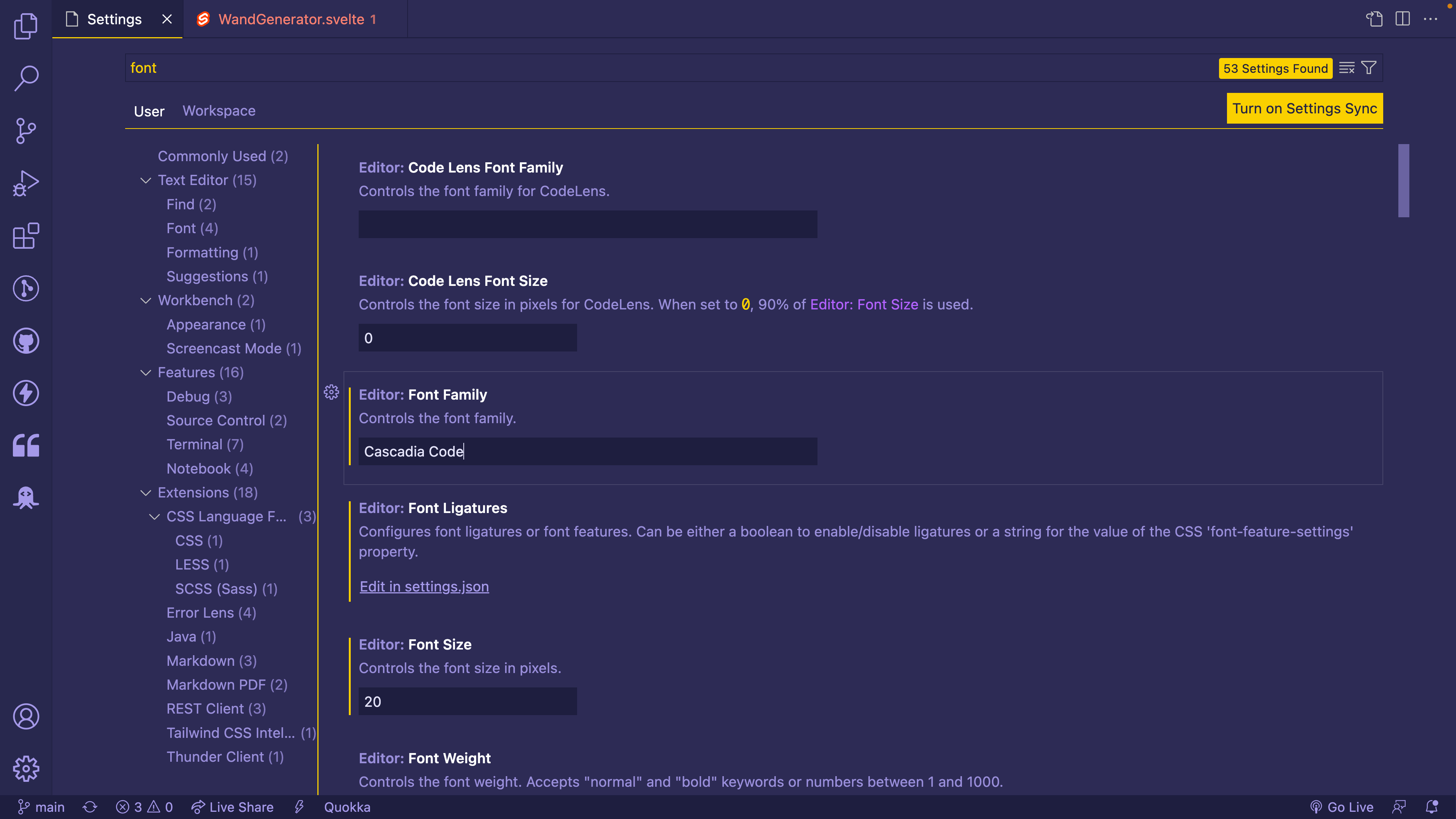Open the quotation marks icon in activity bar

tap(26, 446)
